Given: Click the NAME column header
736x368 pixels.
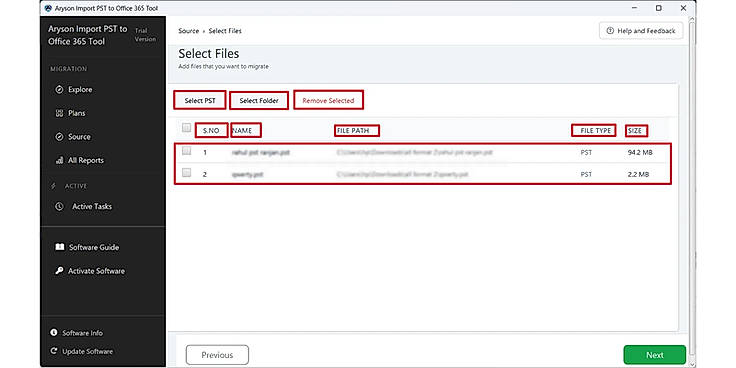Looking at the screenshot, I should (243, 130).
